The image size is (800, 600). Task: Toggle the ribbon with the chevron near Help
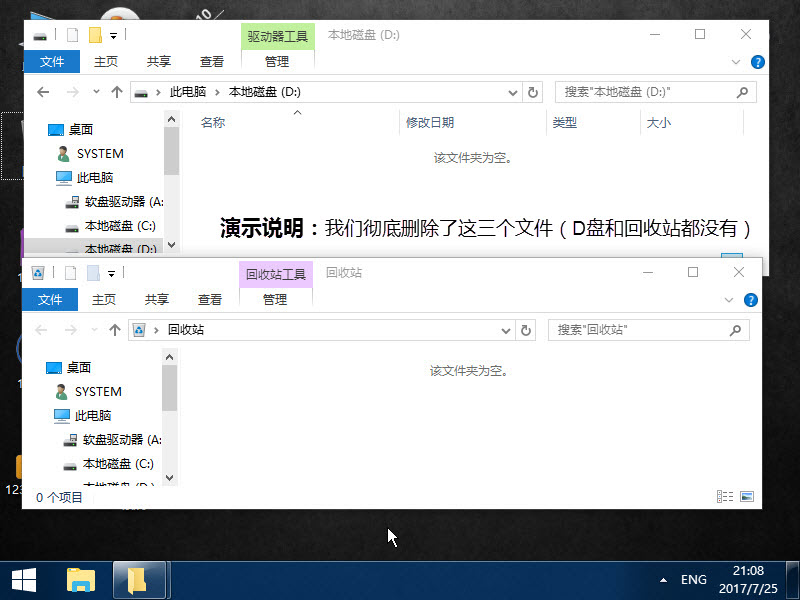coord(729,300)
